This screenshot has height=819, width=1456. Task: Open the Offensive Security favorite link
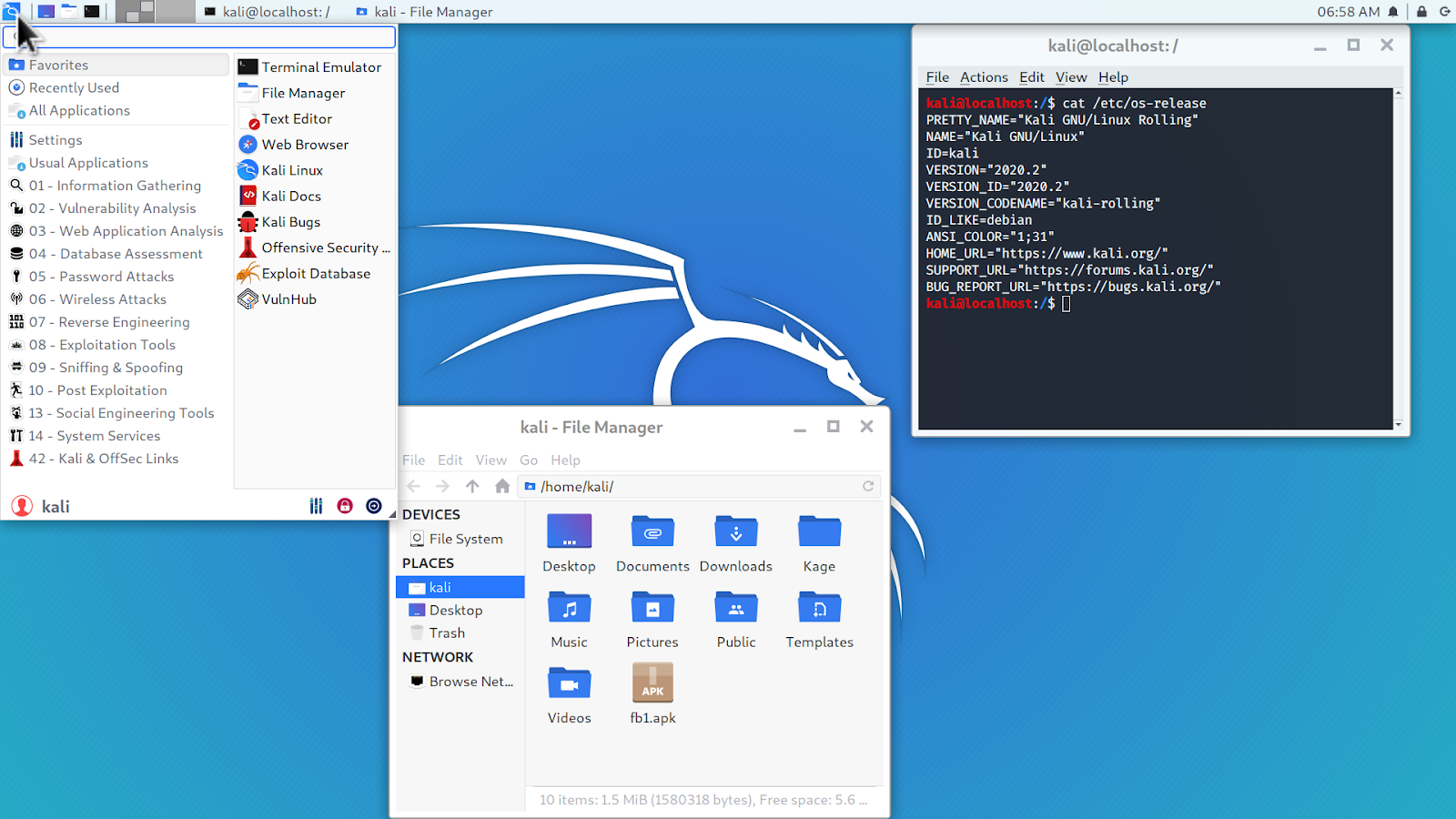[x=314, y=248]
